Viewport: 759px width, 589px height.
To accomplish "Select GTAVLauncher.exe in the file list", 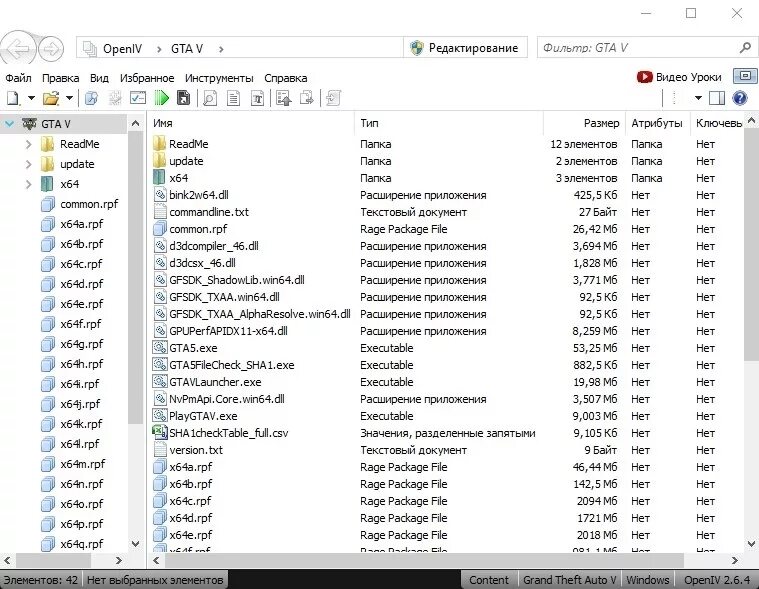I will (x=215, y=382).
